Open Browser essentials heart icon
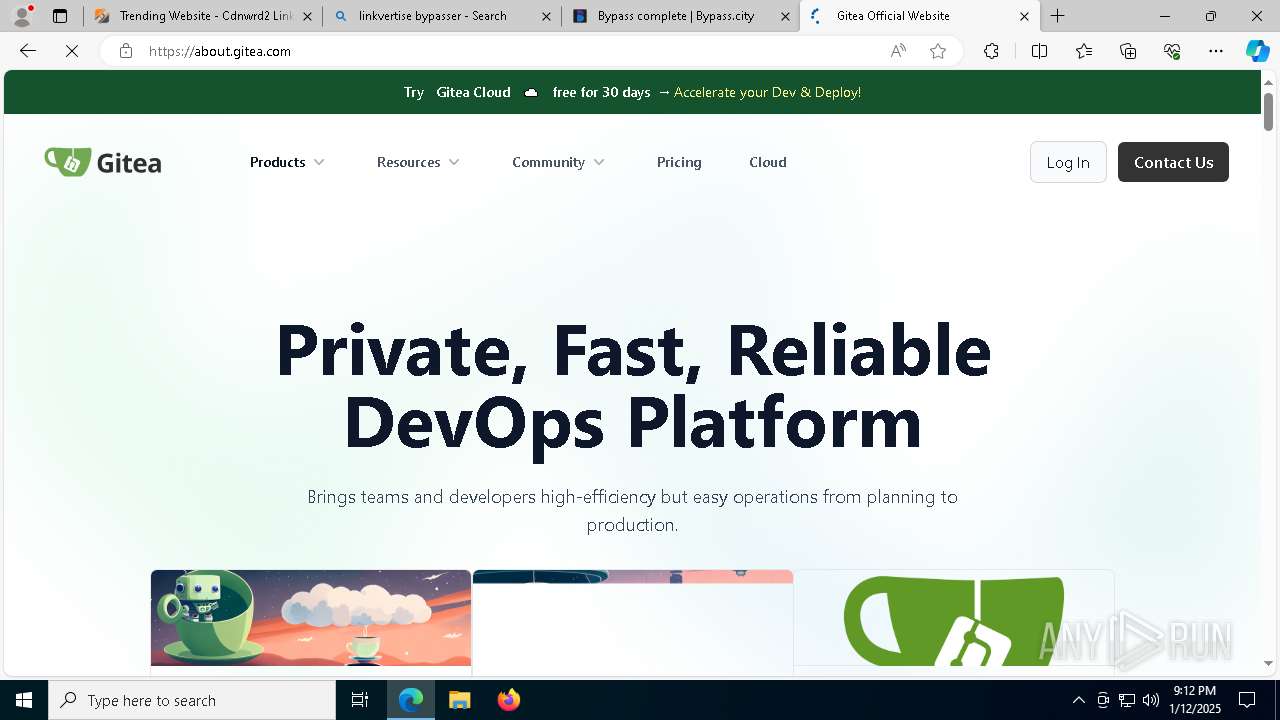Screen dimensions: 1280x720 (1172, 51)
